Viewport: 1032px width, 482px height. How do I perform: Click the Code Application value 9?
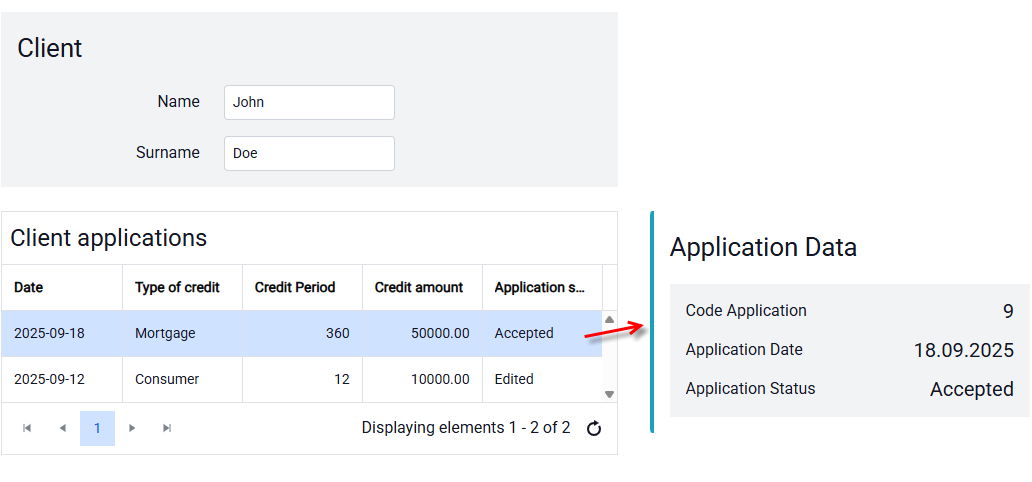click(1008, 311)
